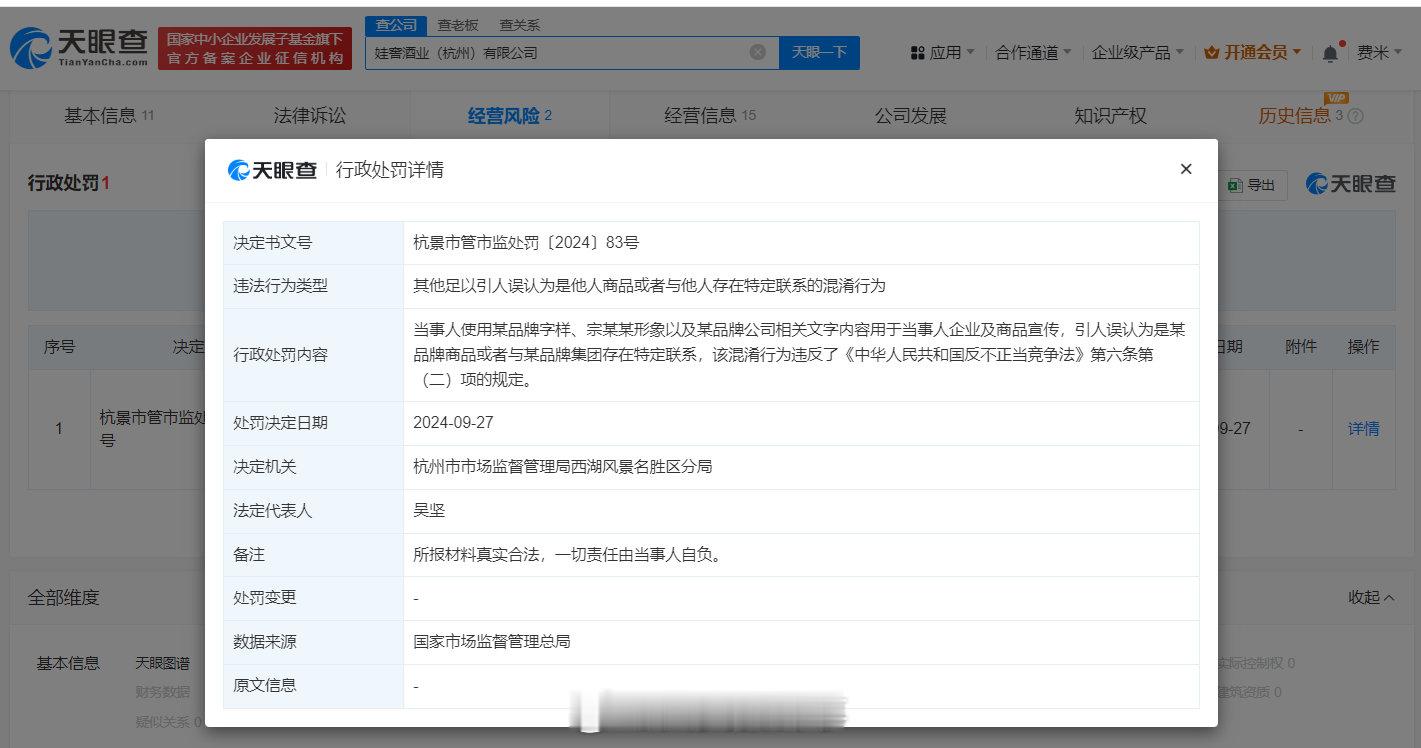Image resolution: width=1421 pixels, height=748 pixels.
Task: Open the 费米 user account dropdown
Action: tap(1380, 52)
